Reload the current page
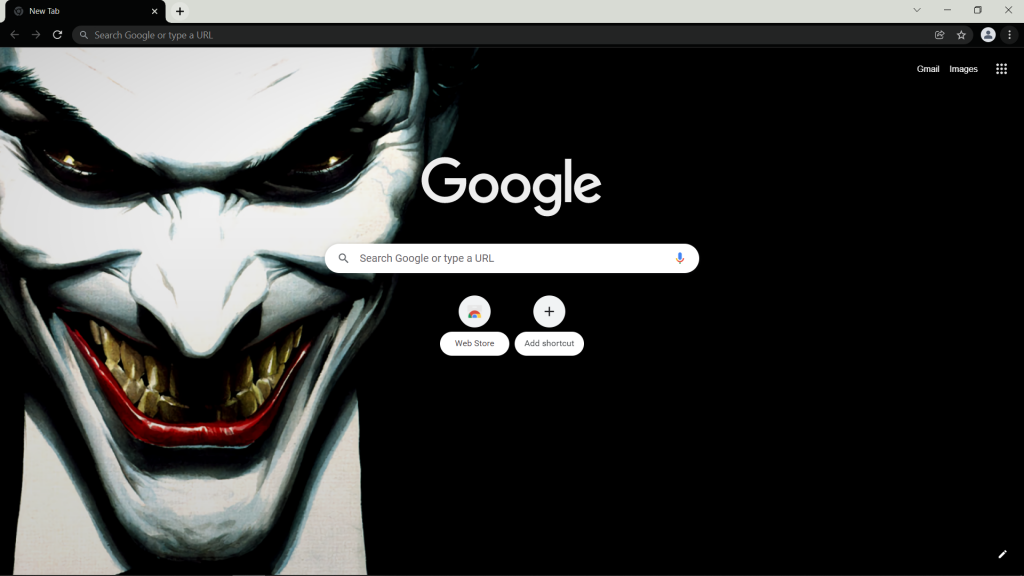Image resolution: width=1024 pixels, height=576 pixels. [57, 35]
